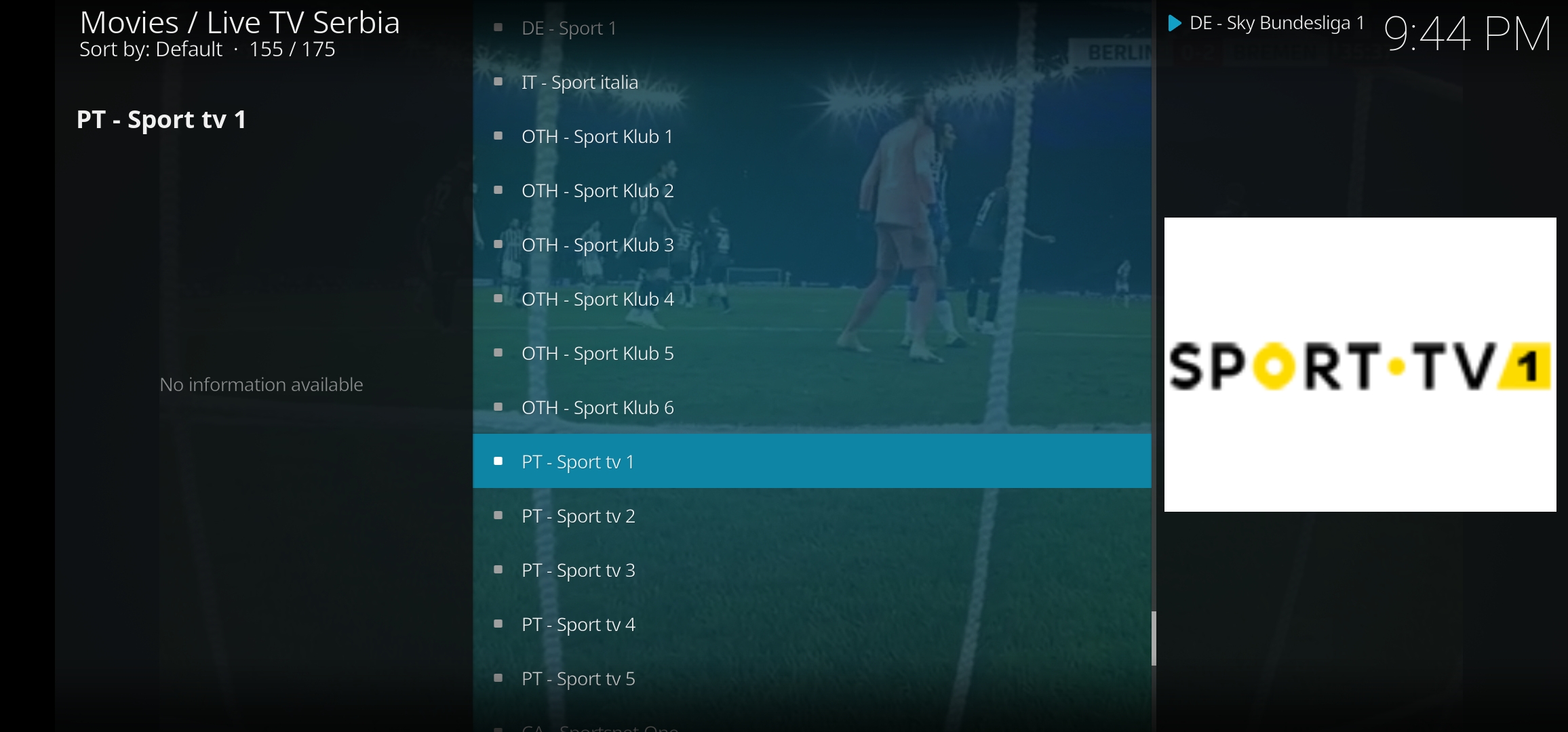Select OTH - Sport Klub 4 stream
The width and height of the screenshot is (1568, 732).
(x=812, y=298)
